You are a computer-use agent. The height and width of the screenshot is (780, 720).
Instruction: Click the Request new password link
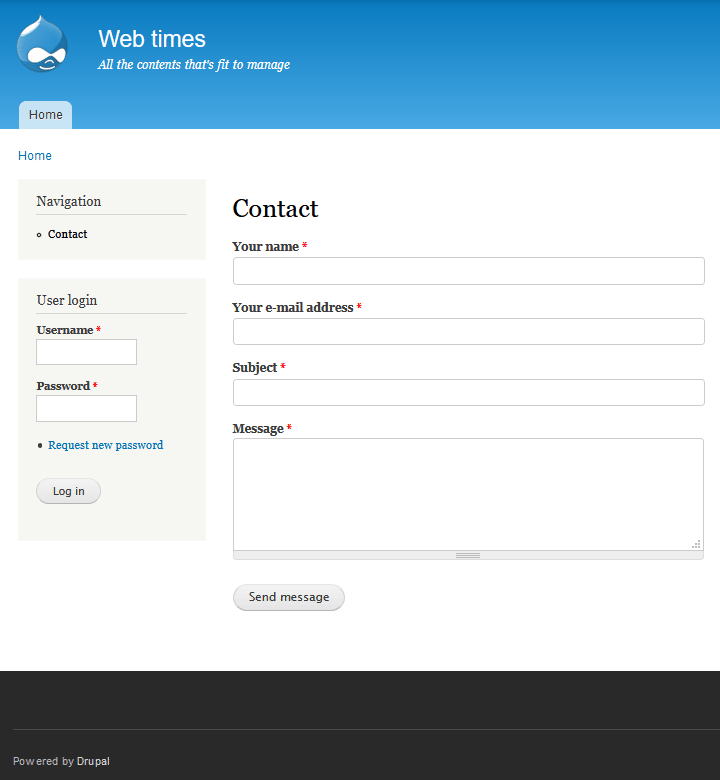[105, 445]
